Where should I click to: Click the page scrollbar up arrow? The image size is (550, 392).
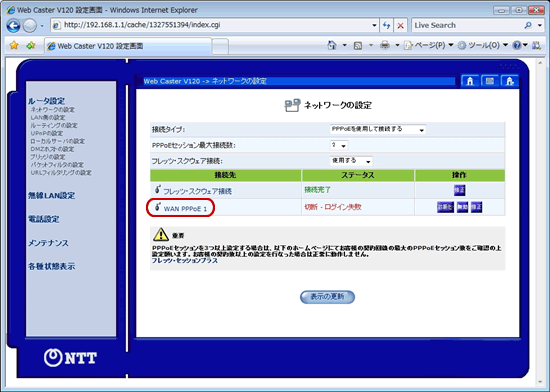(x=540, y=63)
